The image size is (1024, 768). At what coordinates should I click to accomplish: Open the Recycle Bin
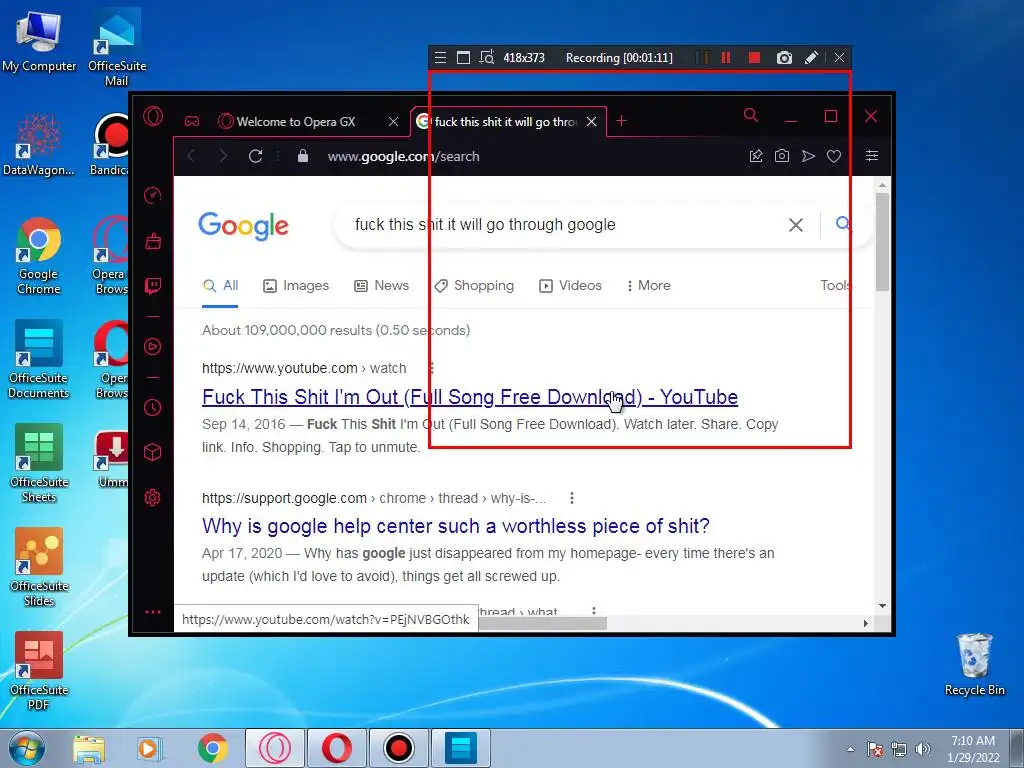(x=974, y=665)
